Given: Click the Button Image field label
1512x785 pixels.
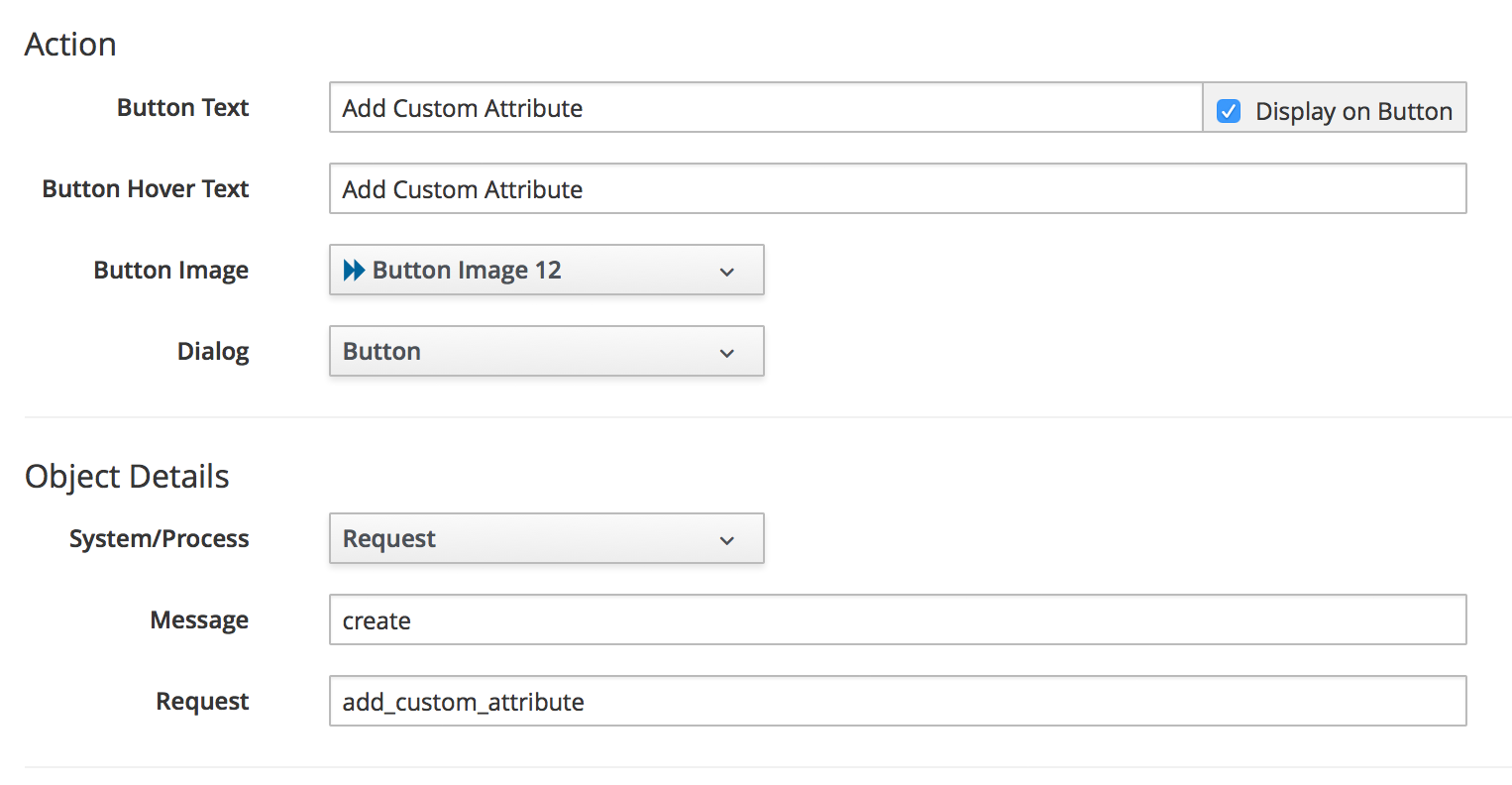Looking at the screenshot, I should click(170, 271).
